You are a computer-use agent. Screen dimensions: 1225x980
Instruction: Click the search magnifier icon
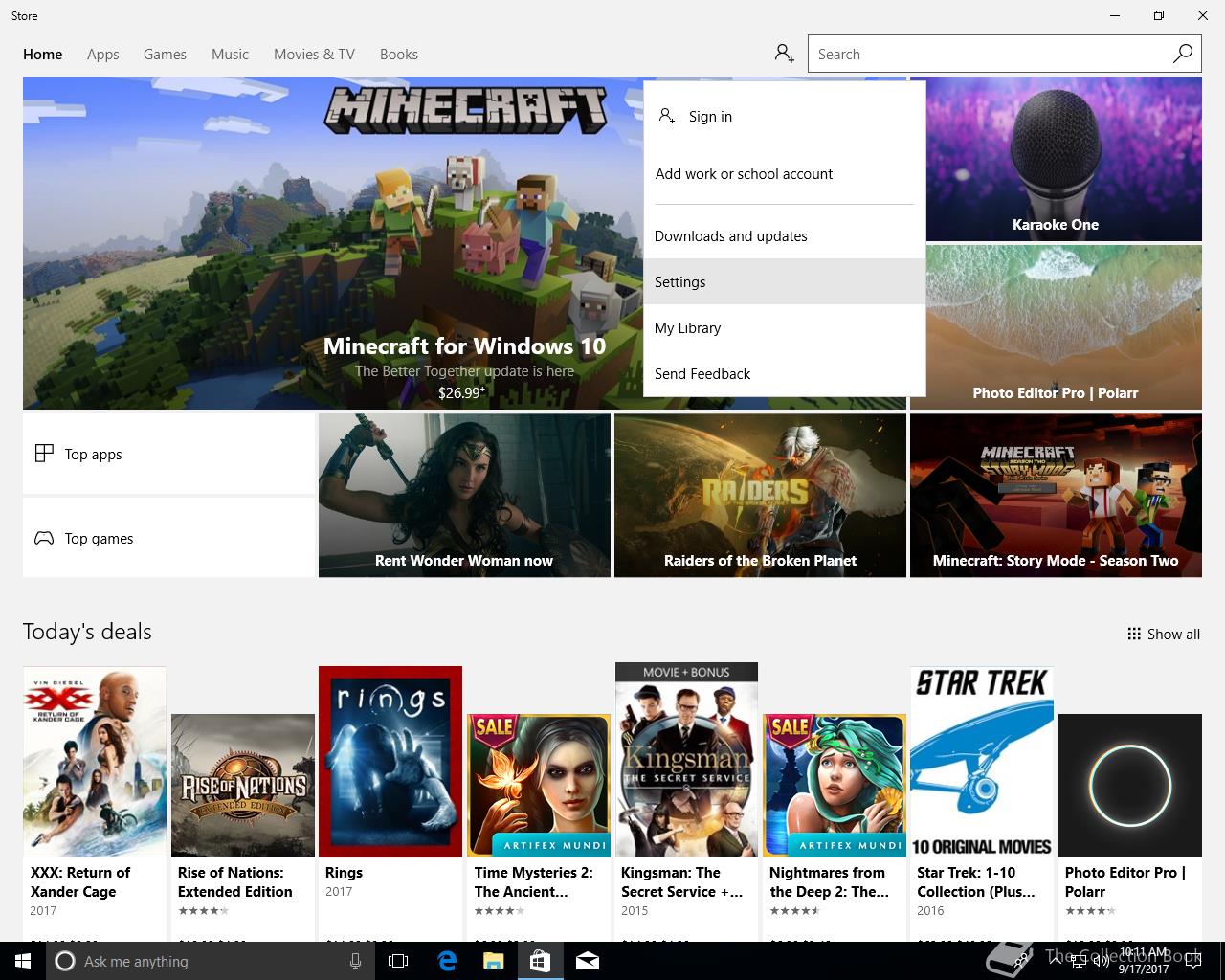pos(1183,54)
